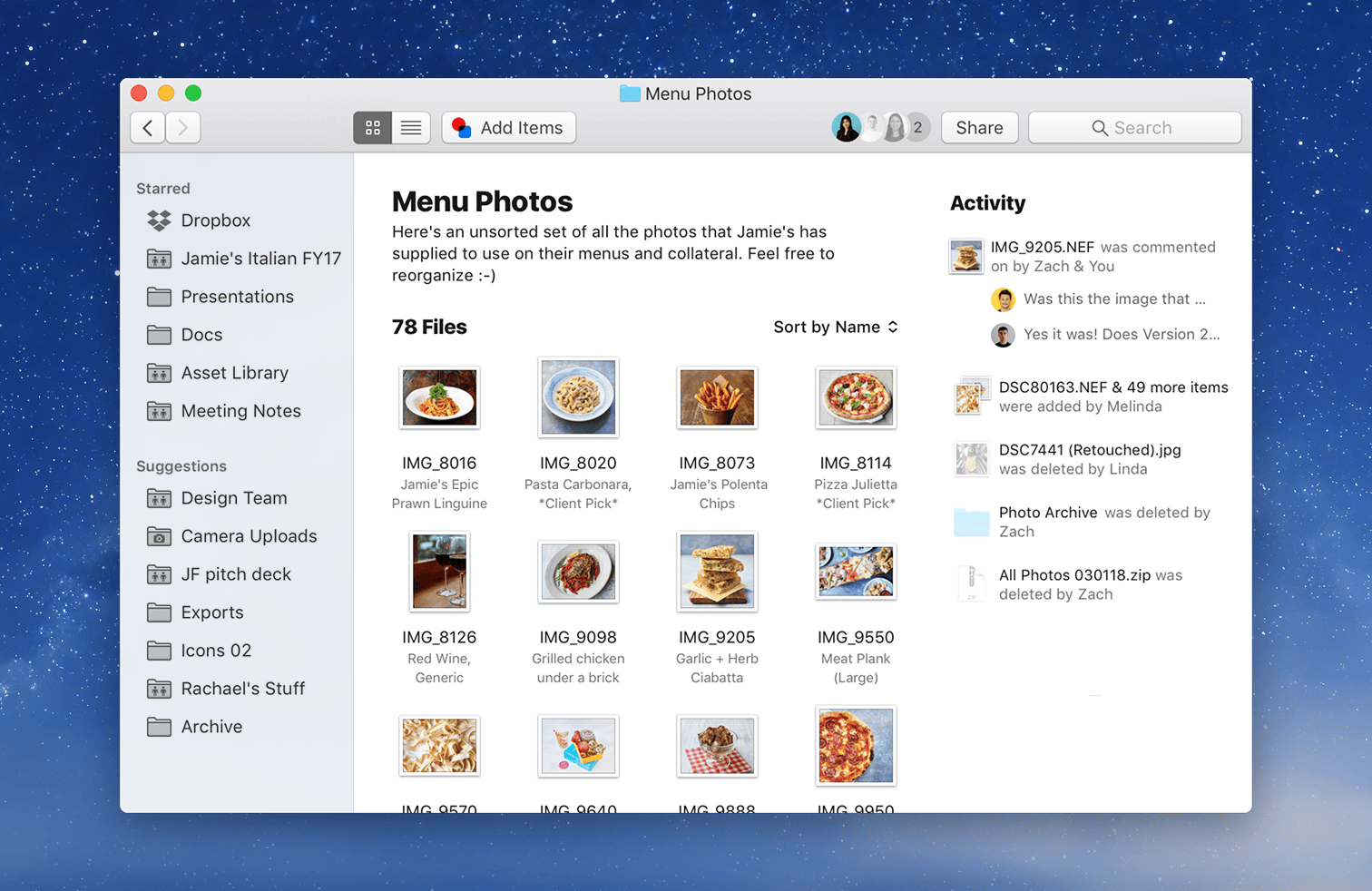Viewport: 1372px width, 891px height.
Task: Open the Archive folder in Suggestions
Action: pos(211,727)
